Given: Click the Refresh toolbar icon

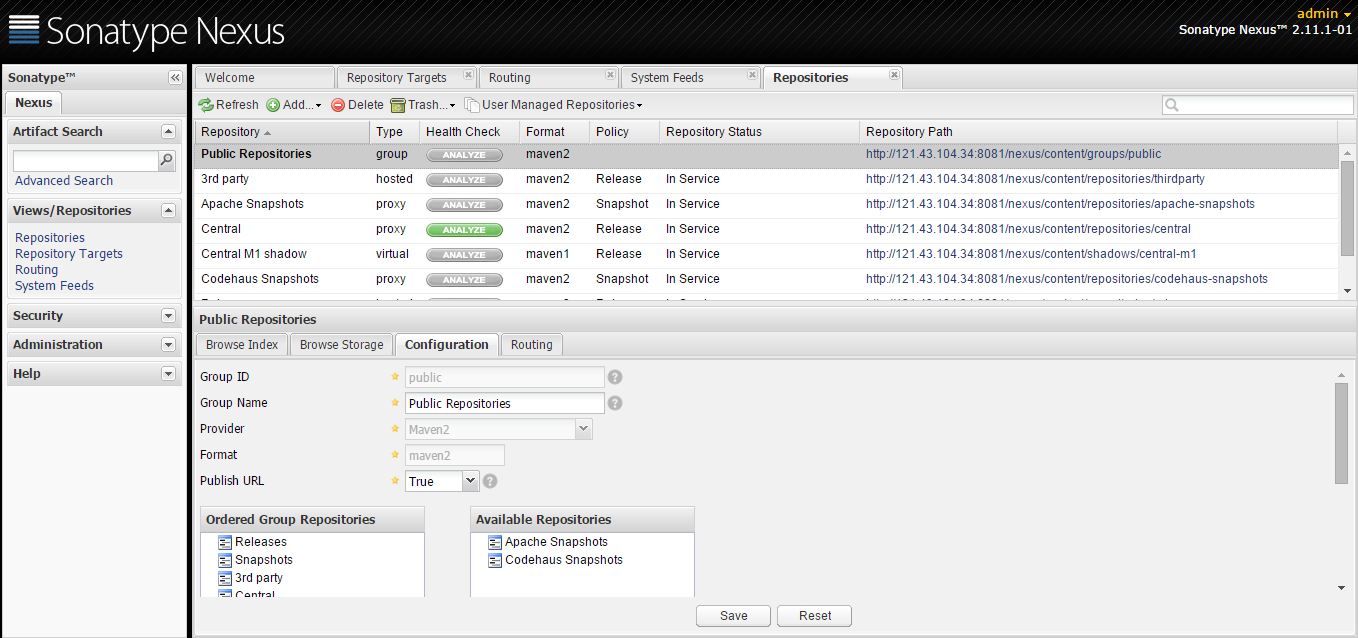Looking at the screenshot, I should point(206,105).
